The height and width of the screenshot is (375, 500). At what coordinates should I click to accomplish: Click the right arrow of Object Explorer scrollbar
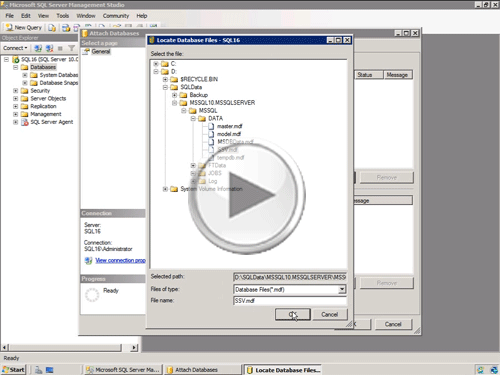click(134, 348)
